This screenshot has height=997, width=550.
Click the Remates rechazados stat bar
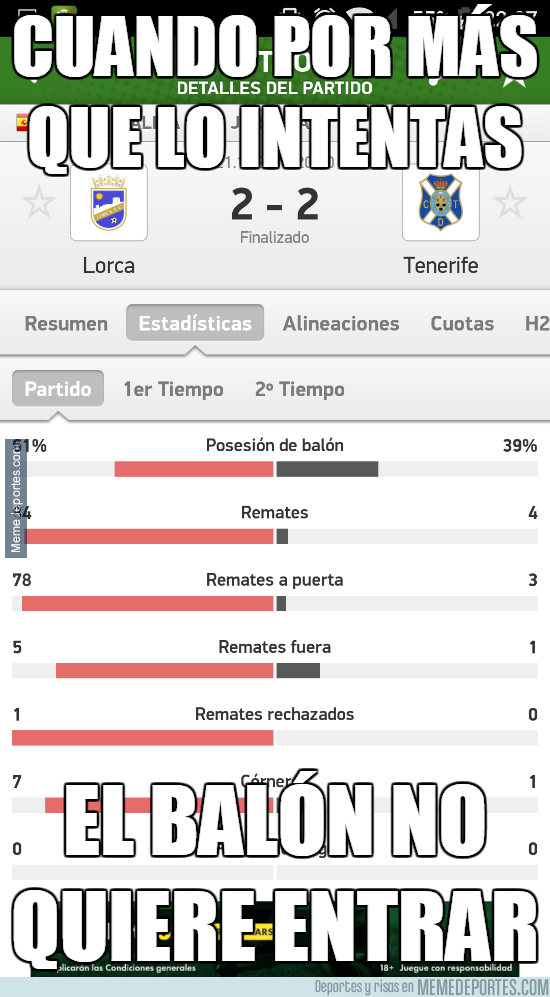(x=275, y=738)
